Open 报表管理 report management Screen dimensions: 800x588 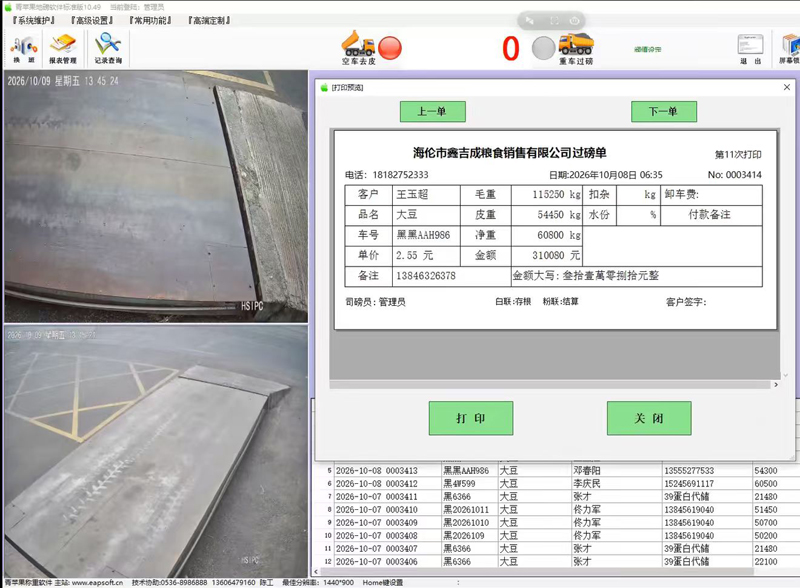point(63,49)
